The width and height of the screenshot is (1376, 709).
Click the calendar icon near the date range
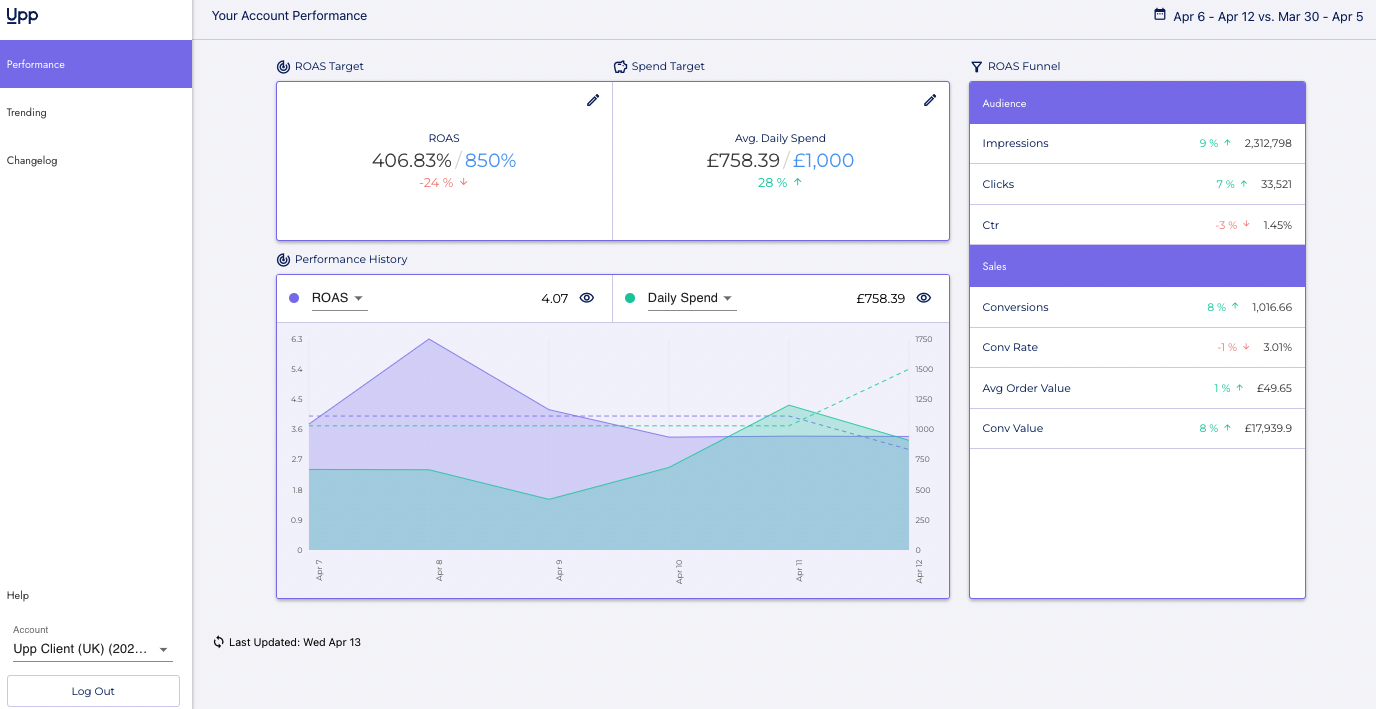[x=1162, y=16]
